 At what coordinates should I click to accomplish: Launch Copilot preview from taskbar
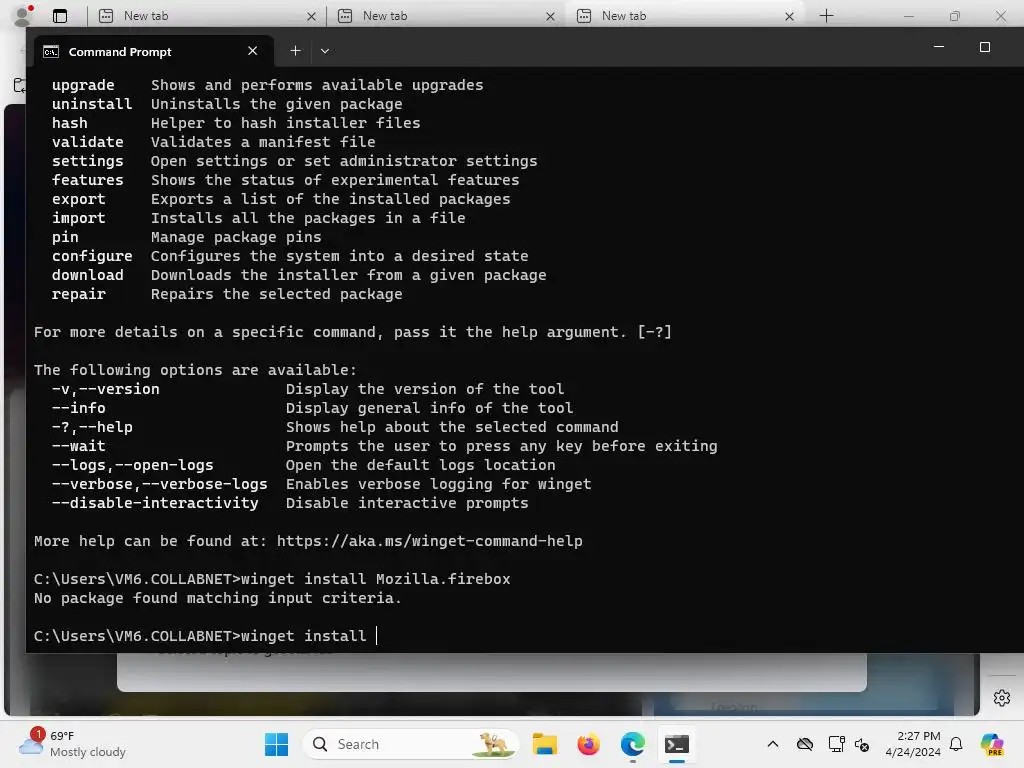[992, 744]
